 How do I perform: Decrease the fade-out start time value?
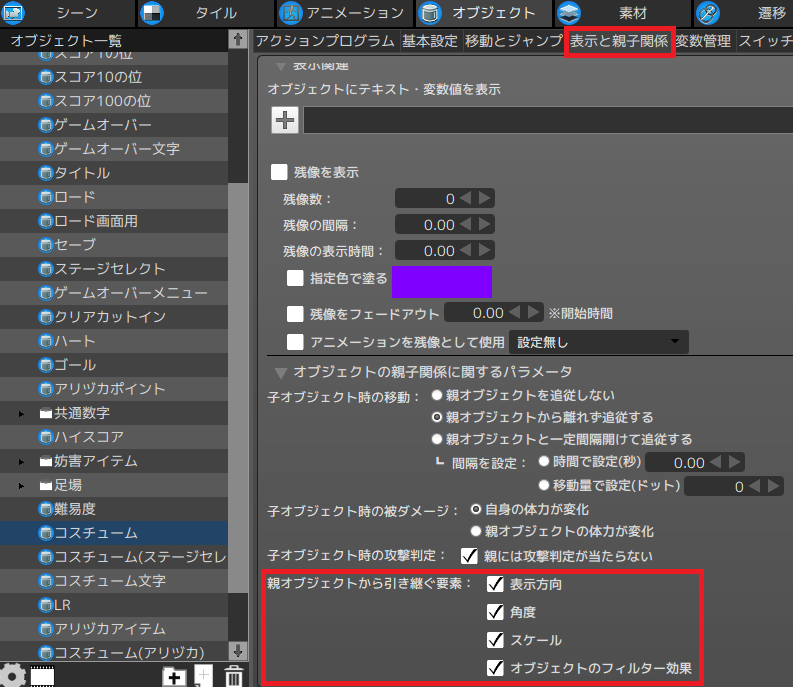[514, 313]
